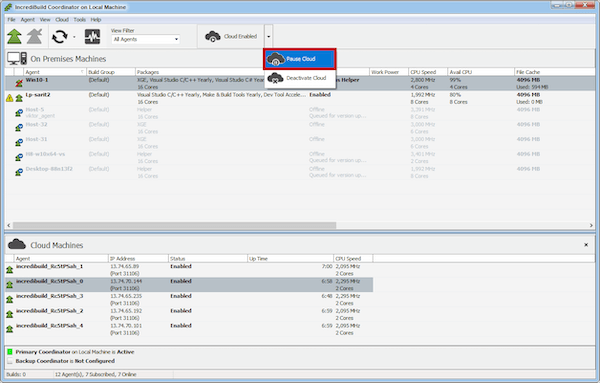Select Deactivate Cloud menu entry

click(300, 78)
